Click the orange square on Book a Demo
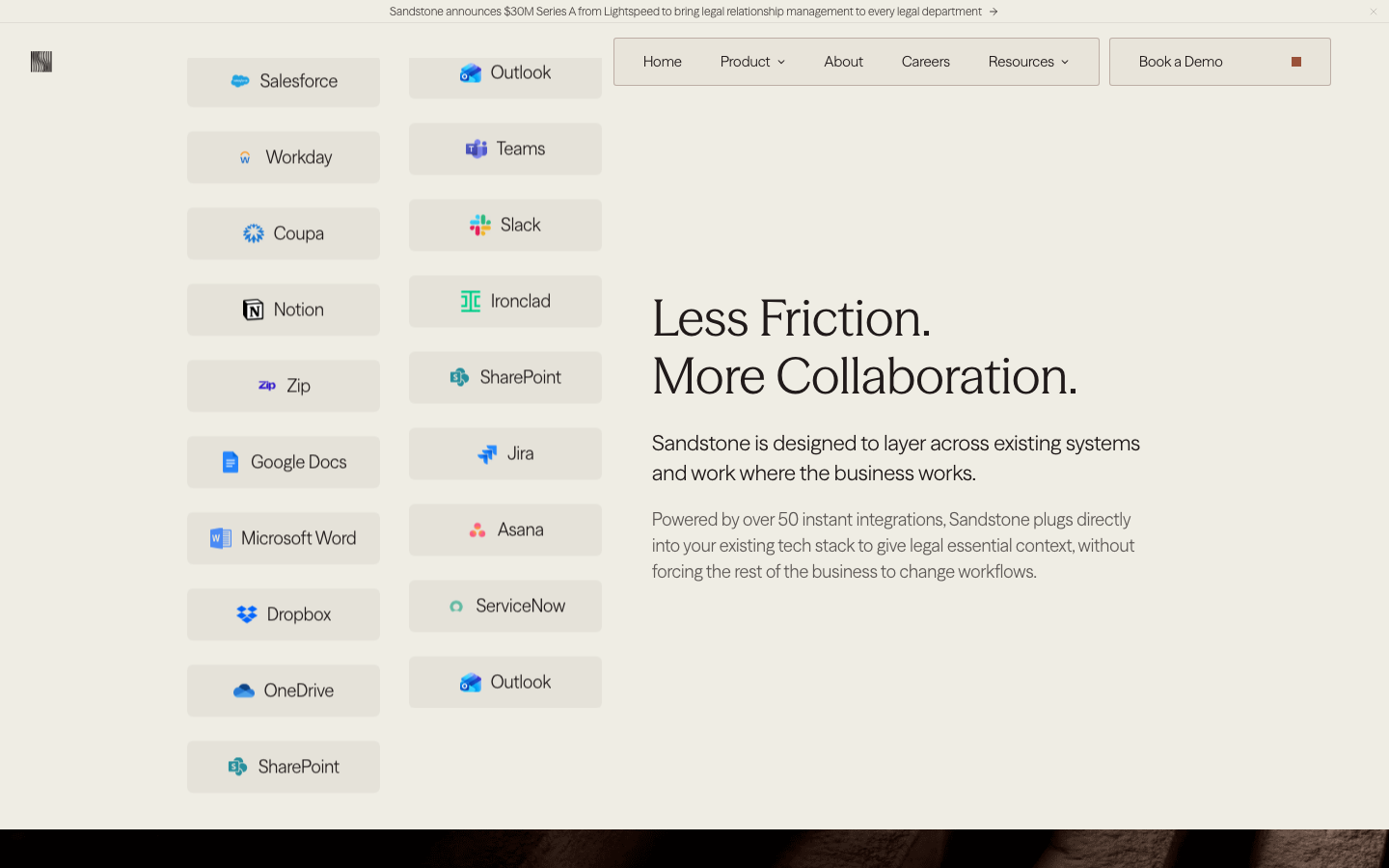 click(1296, 62)
